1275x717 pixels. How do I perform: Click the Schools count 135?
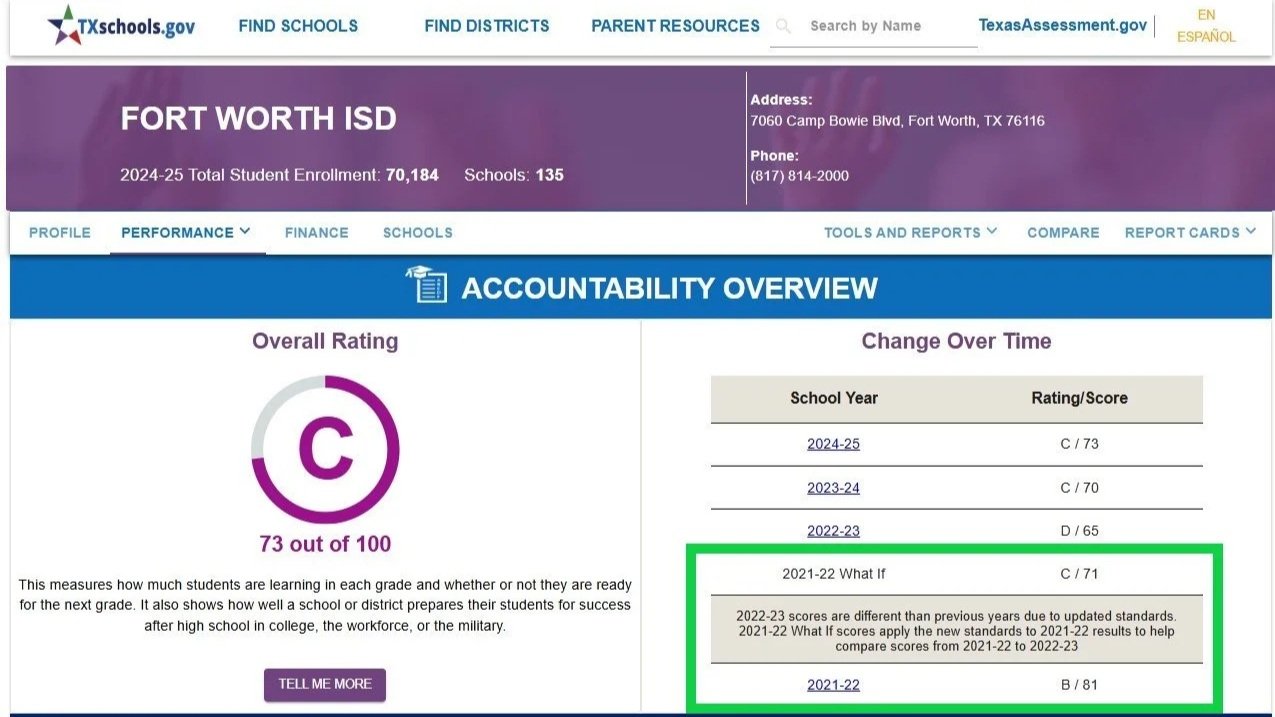click(550, 175)
